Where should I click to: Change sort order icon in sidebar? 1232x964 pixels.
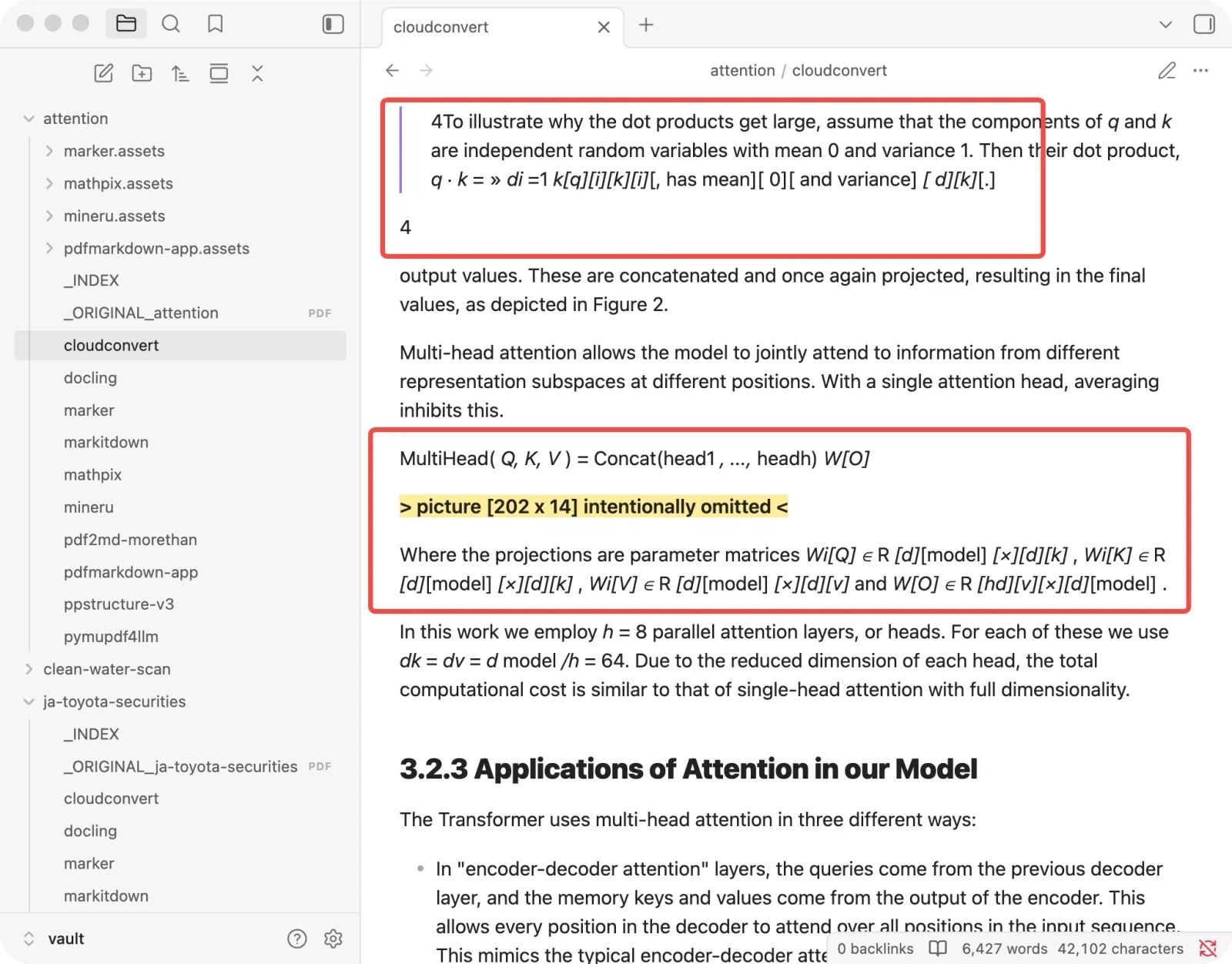click(x=180, y=73)
